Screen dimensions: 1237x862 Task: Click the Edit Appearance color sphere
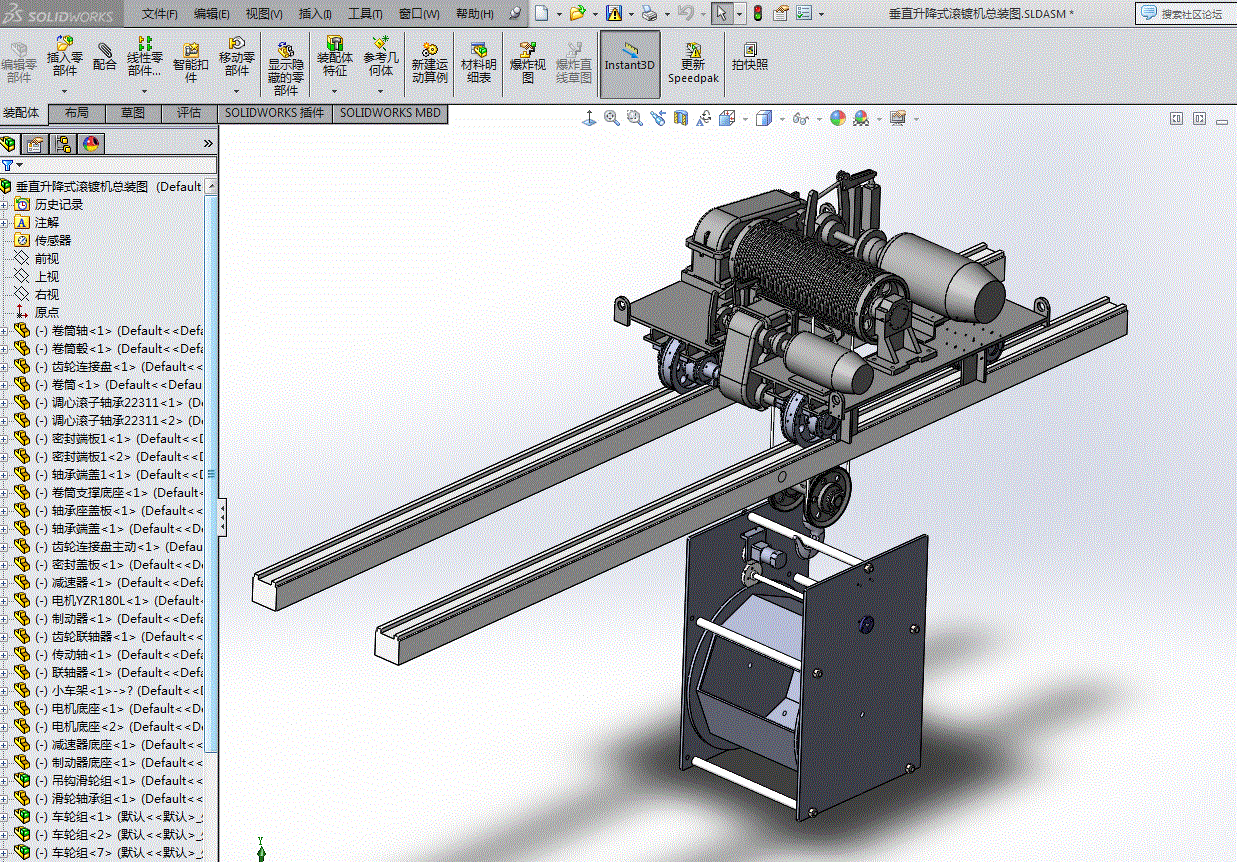click(x=837, y=118)
